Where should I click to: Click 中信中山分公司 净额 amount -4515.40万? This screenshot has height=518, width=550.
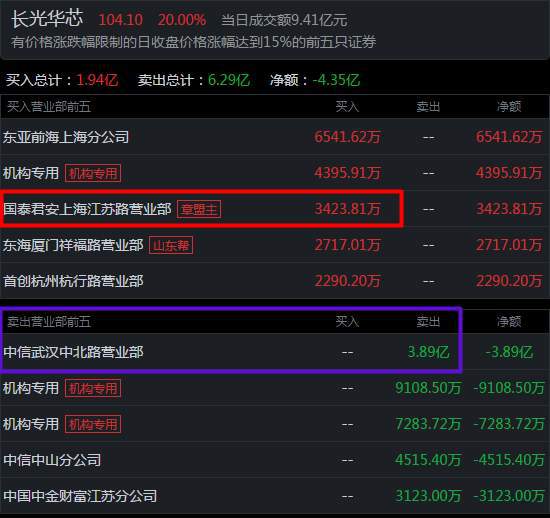click(509, 460)
